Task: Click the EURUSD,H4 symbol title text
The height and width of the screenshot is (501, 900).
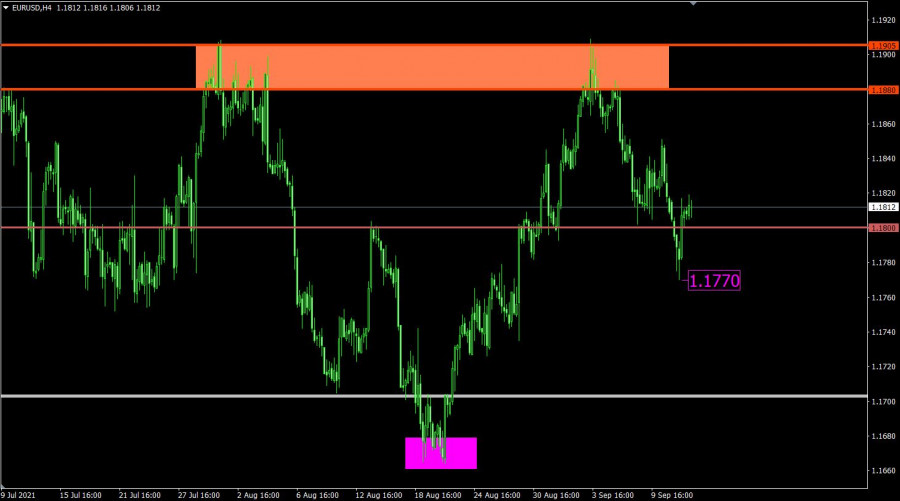Action: pyautogui.click(x=40, y=8)
